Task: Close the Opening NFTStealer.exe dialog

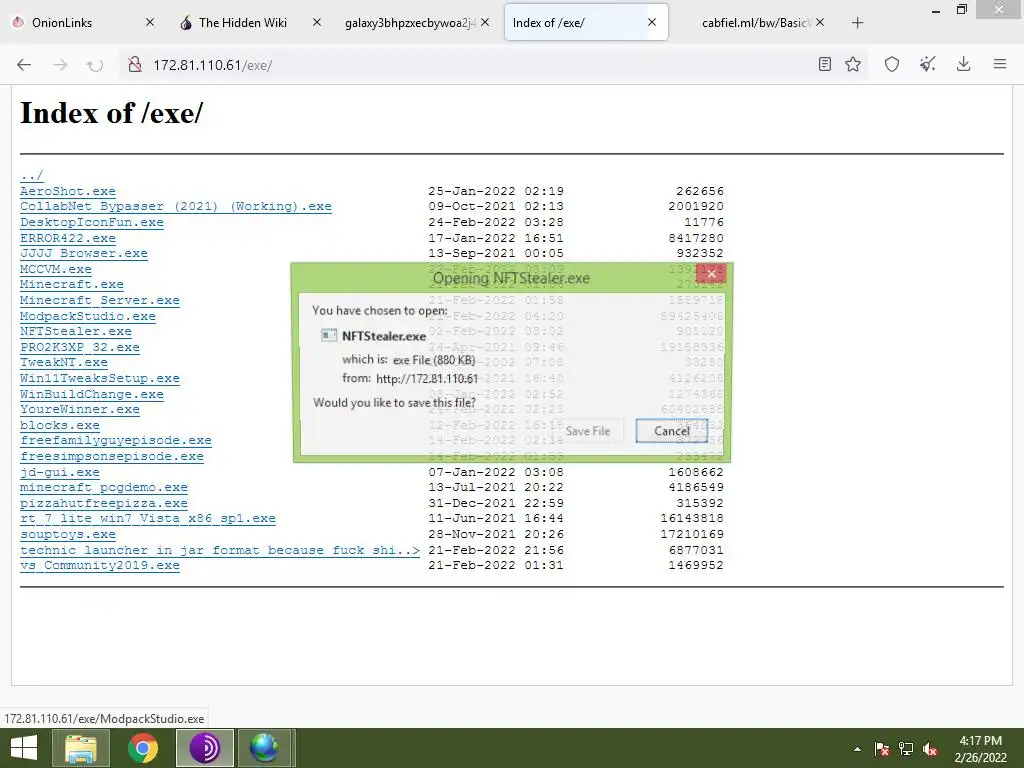Action: [711, 274]
